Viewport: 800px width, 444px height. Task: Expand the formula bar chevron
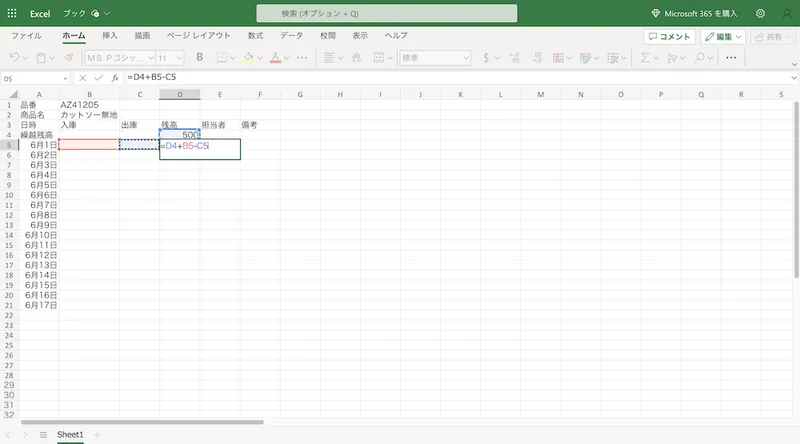tap(794, 78)
